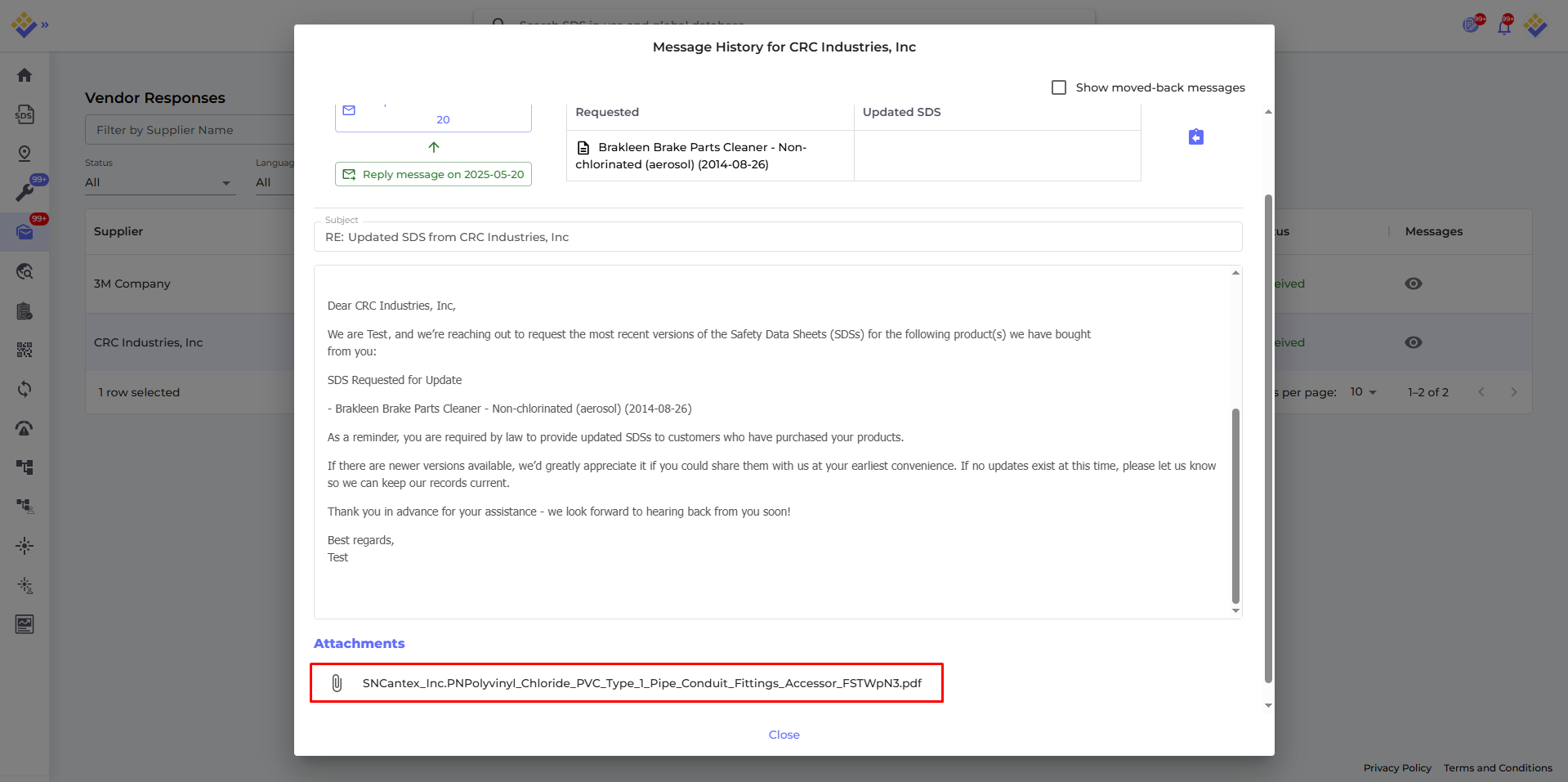
Task: Open the user logo menu top right
Action: click(1535, 25)
